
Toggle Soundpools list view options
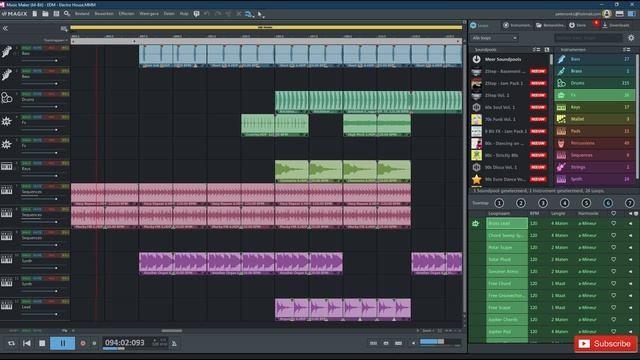click(x=536, y=50)
